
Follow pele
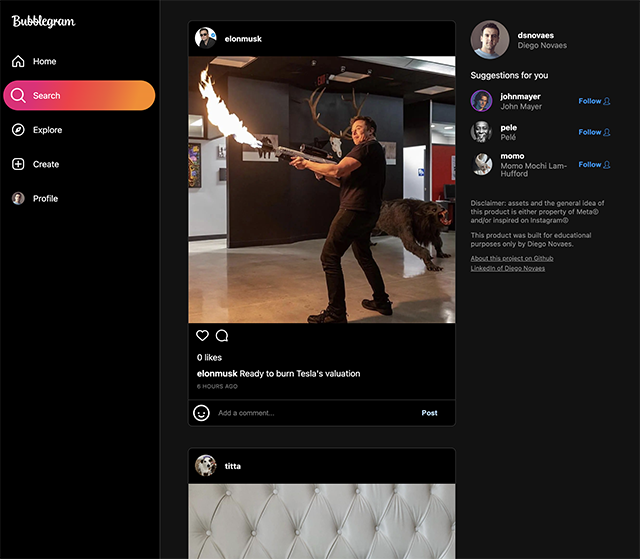pos(594,132)
